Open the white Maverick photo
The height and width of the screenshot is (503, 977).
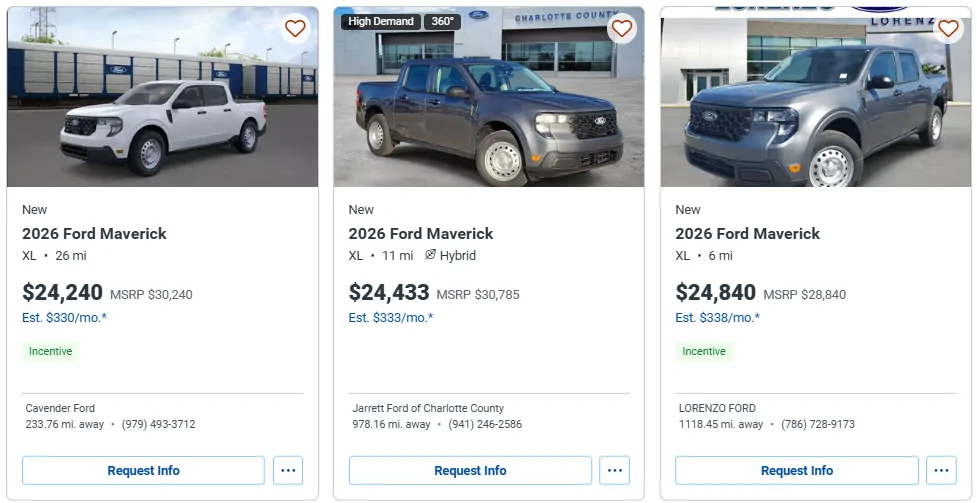point(162,110)
